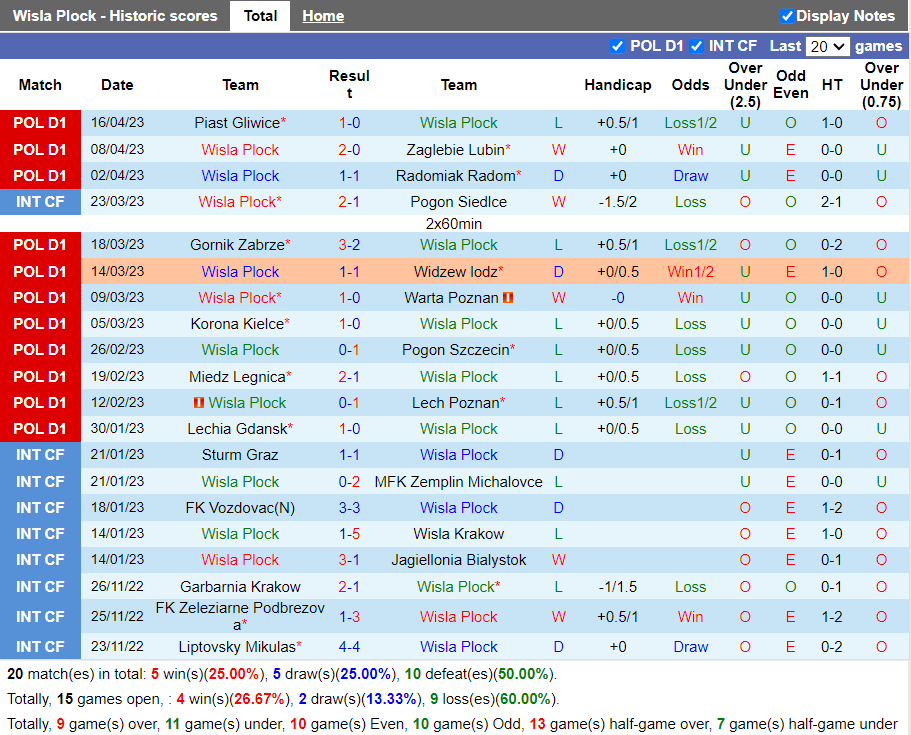
Task: Click Jagiellonia Bialystok team name
Action: [459, 560]
